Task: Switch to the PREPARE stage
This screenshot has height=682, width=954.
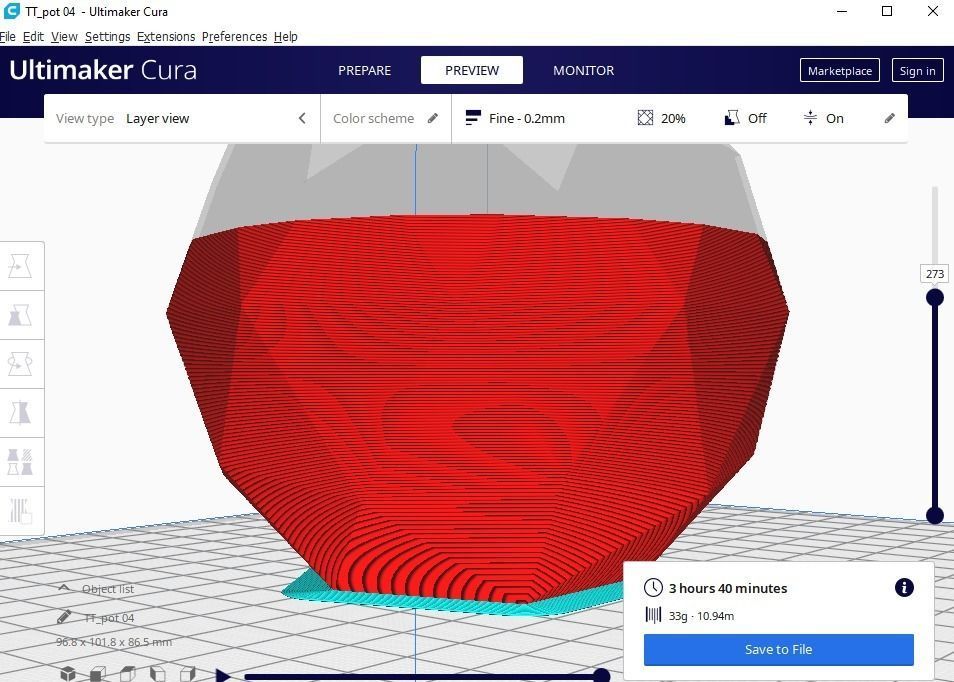Action: (364, 70)
